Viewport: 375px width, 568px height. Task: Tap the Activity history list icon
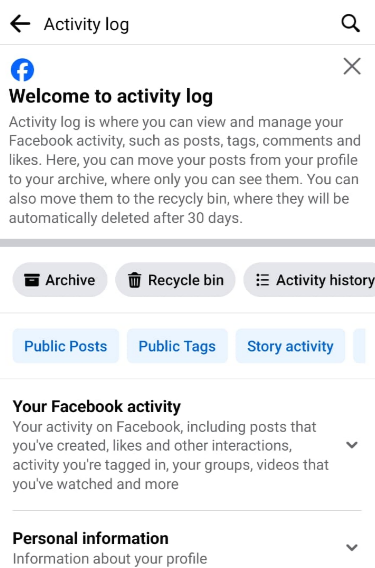pos(263,280)
